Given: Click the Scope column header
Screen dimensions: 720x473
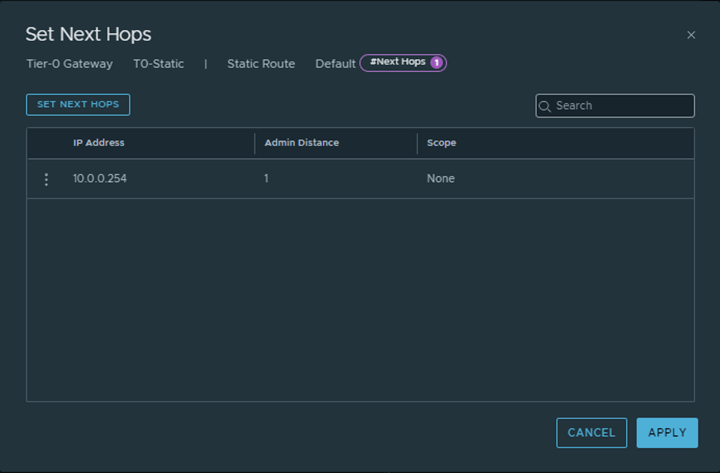Looking at the screenshot, I should pyautogui.click(x=441, y=143).
